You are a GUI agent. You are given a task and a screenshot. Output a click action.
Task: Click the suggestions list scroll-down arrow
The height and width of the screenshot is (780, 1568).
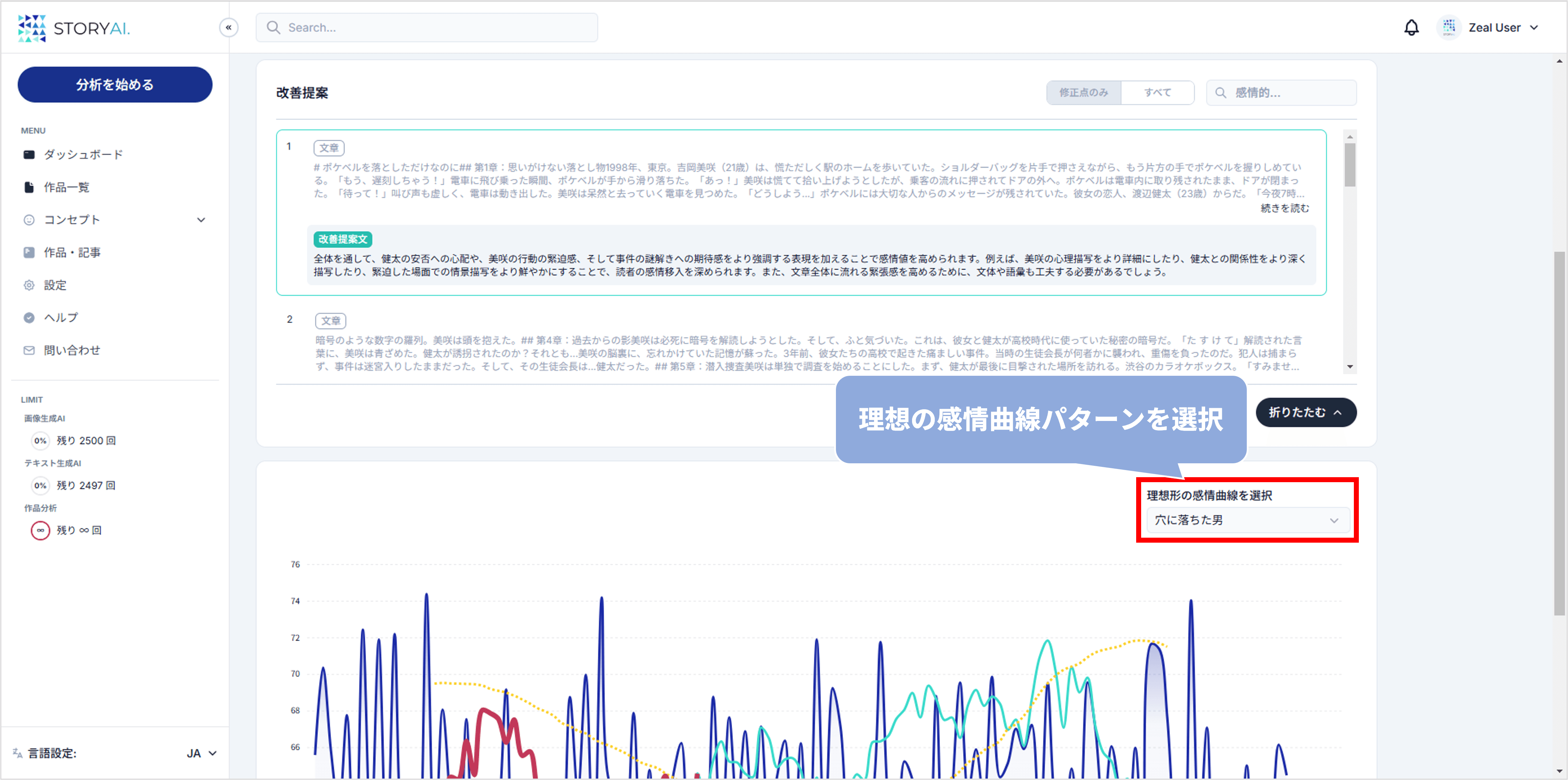tap(1350, 367)
